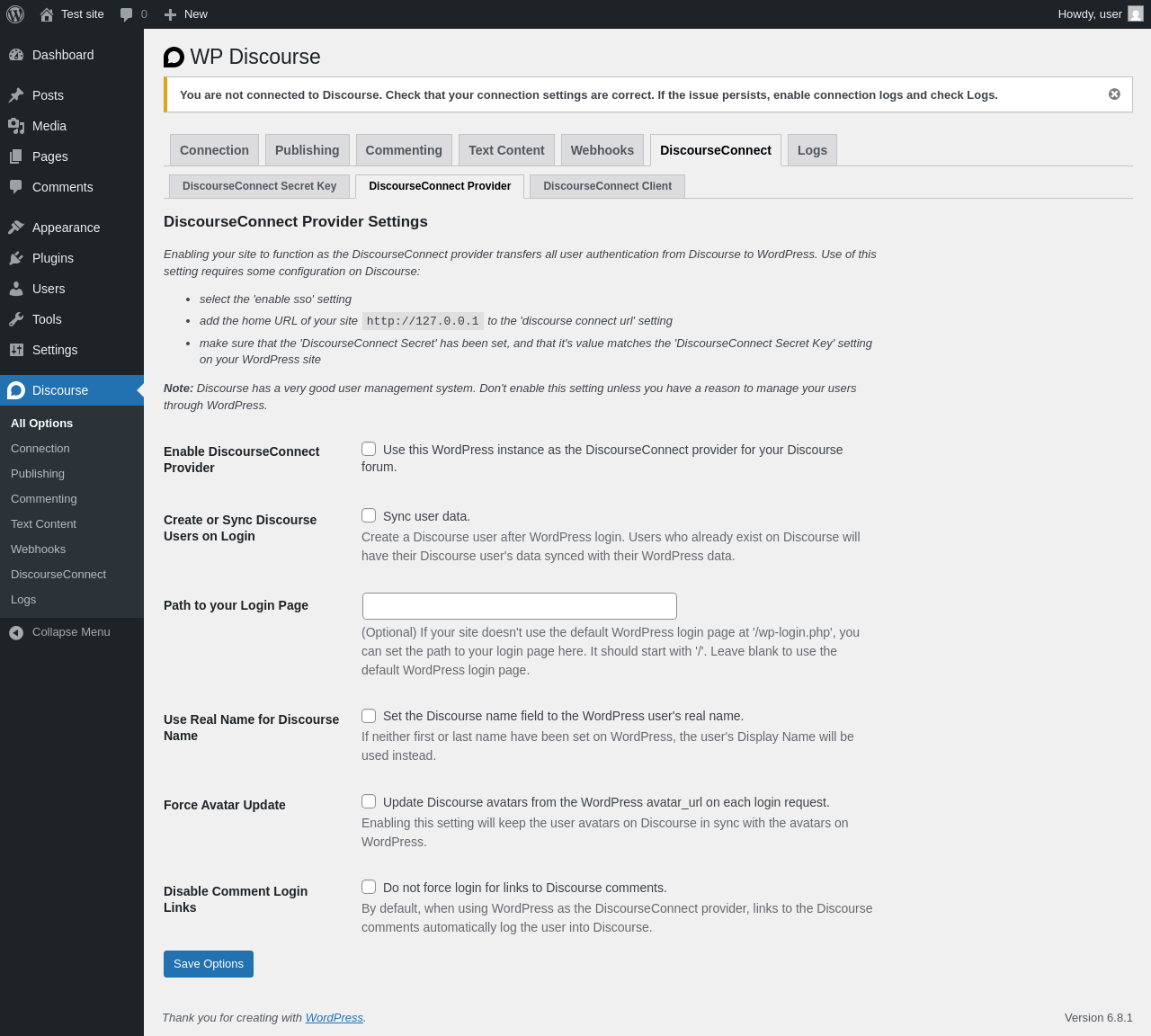Check the Sync user data option
This screenshot has width=1151, height=1036.
point(369,515)
